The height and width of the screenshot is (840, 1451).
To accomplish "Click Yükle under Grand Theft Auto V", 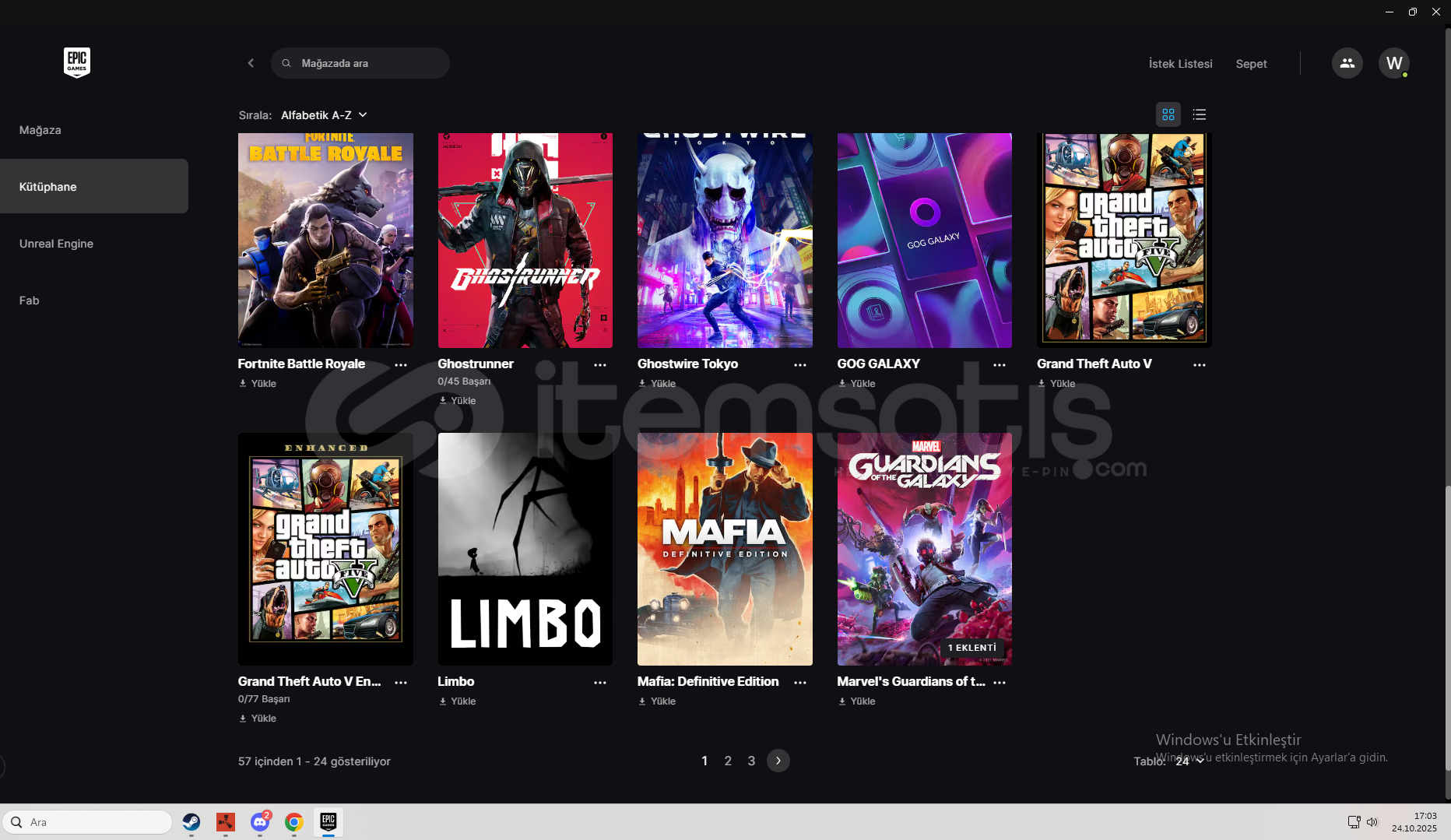I will [x=1056, y=384].
